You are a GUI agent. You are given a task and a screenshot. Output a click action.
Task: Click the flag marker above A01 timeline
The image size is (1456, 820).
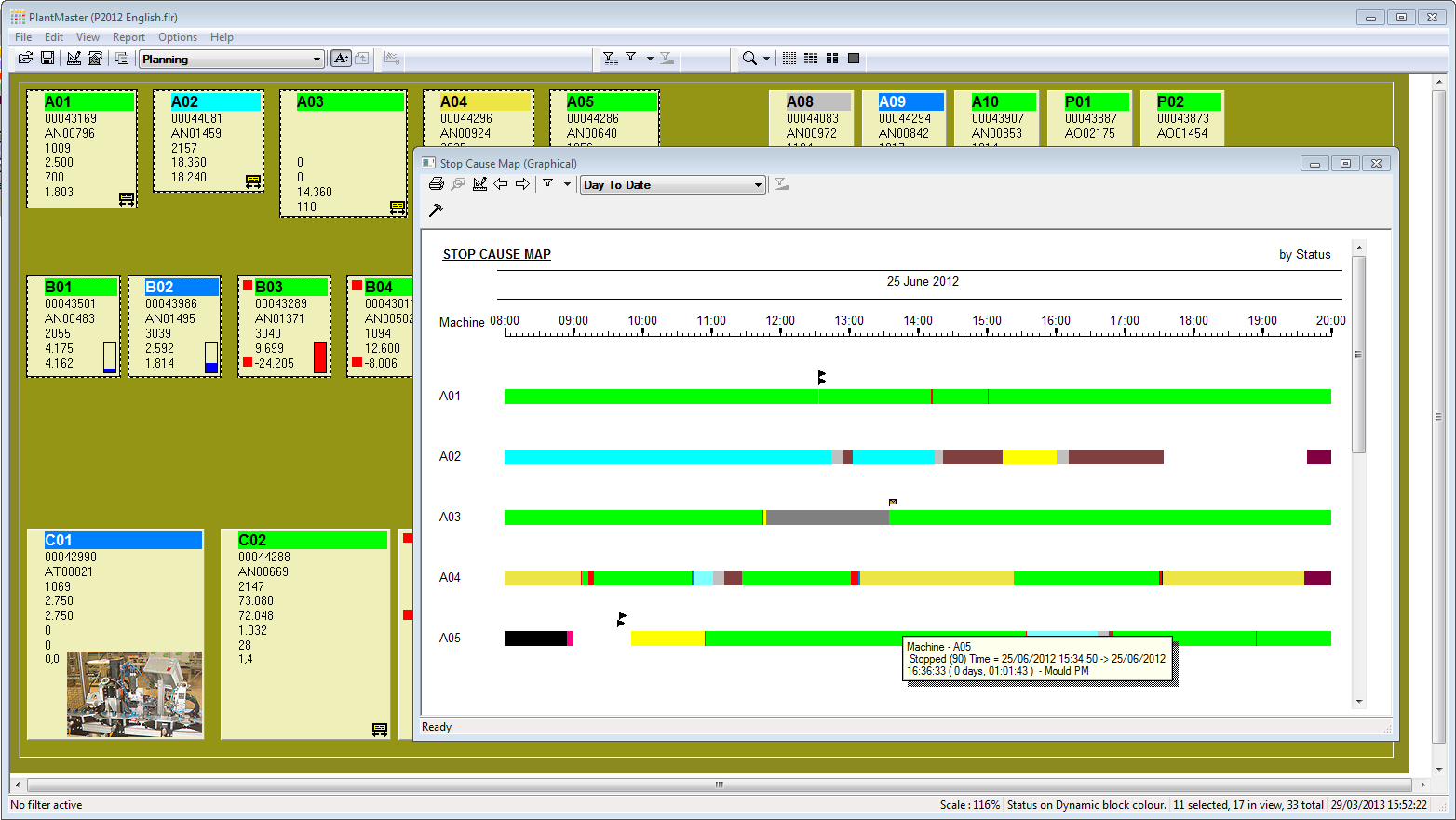pos(821,377)
